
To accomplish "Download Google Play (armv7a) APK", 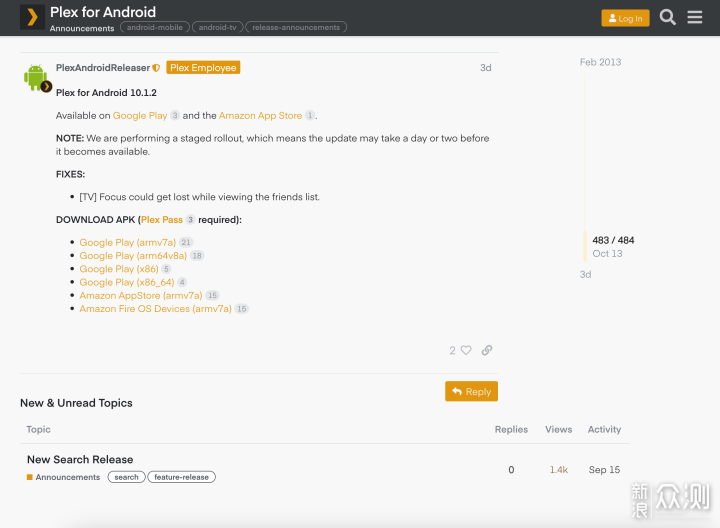I will tap(128, 242).
